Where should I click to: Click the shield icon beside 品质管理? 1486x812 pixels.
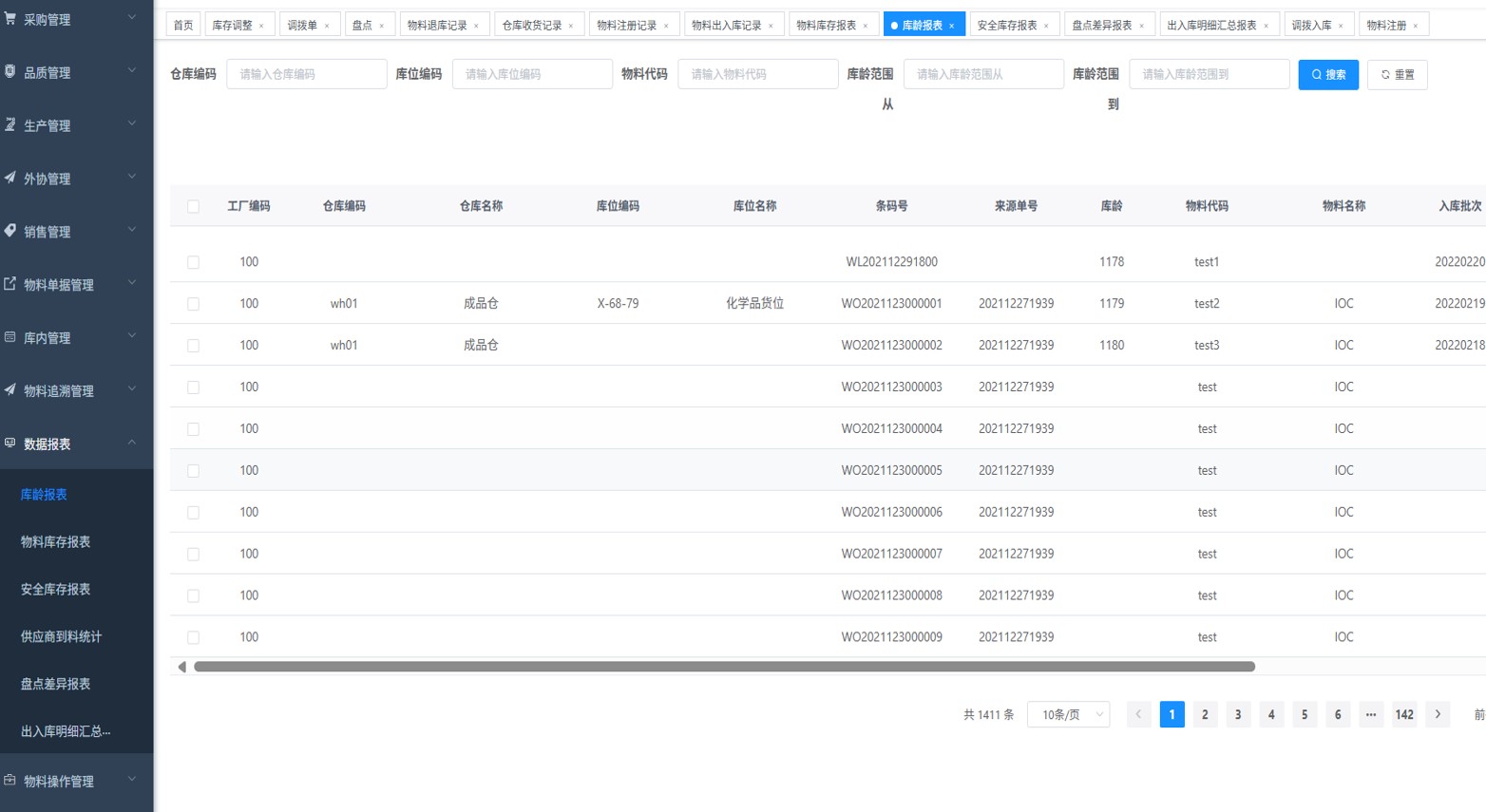pos(10,71)
